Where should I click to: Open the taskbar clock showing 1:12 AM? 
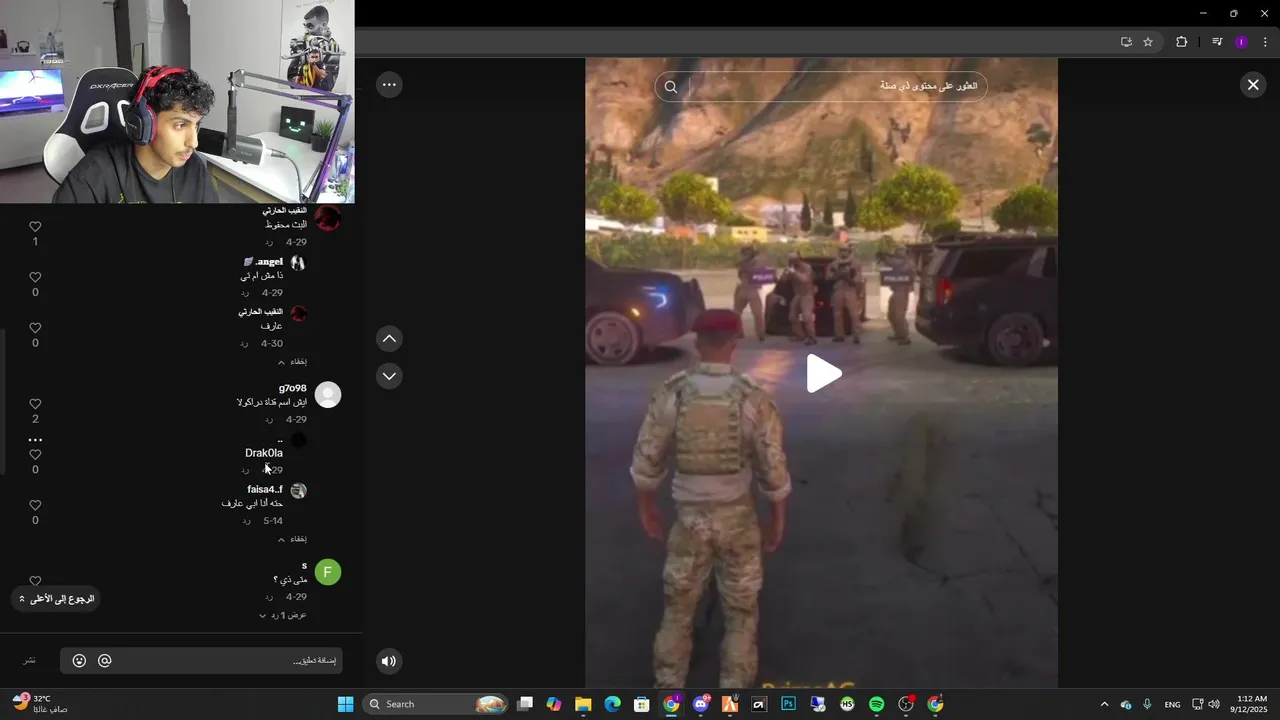1251,704
